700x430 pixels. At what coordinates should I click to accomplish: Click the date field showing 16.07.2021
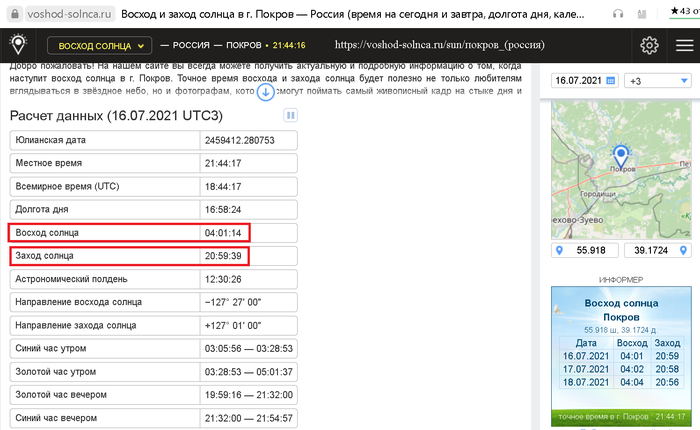[x=579, y=80]
